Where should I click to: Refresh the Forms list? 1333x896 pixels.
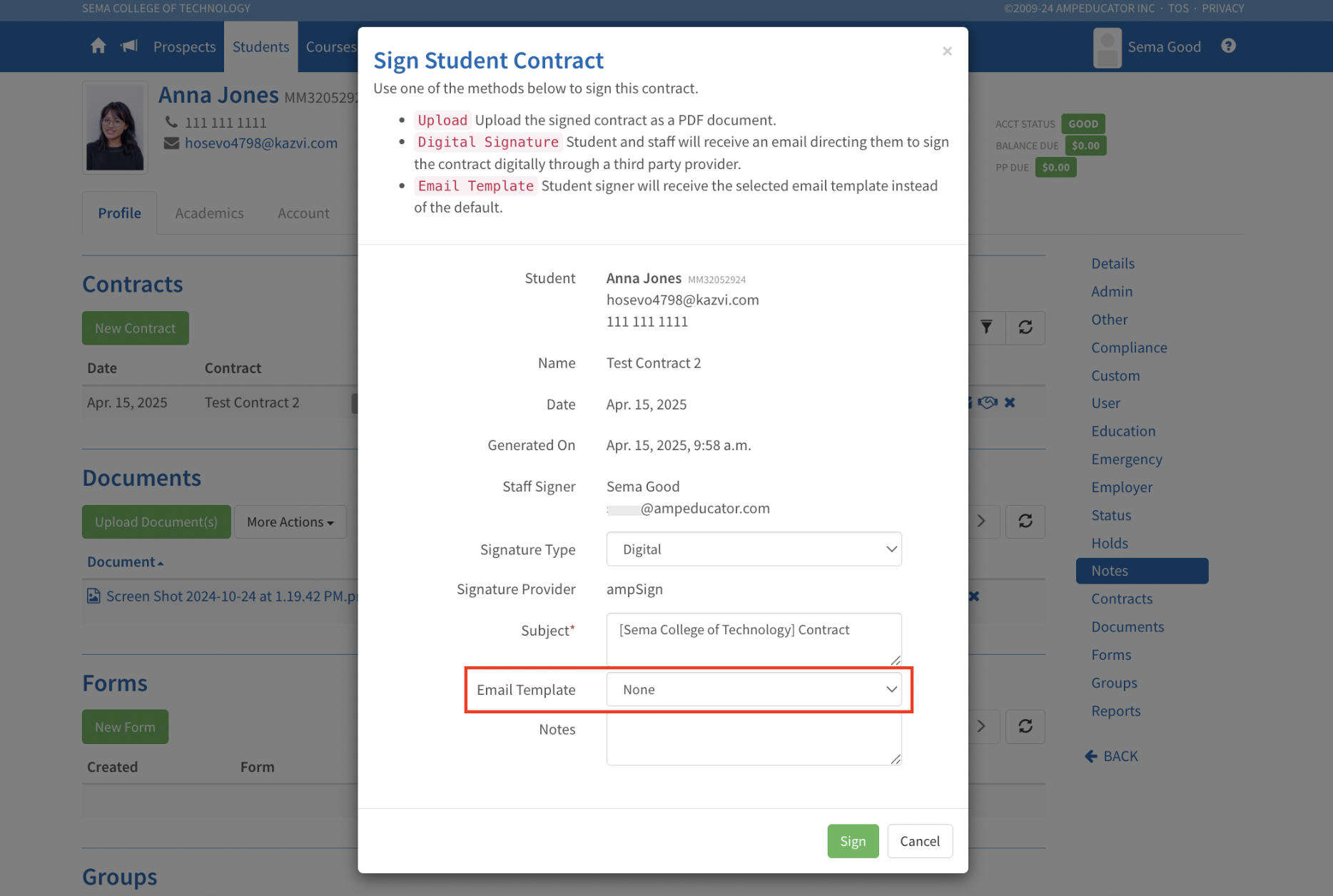click(x=1025, y=726)
